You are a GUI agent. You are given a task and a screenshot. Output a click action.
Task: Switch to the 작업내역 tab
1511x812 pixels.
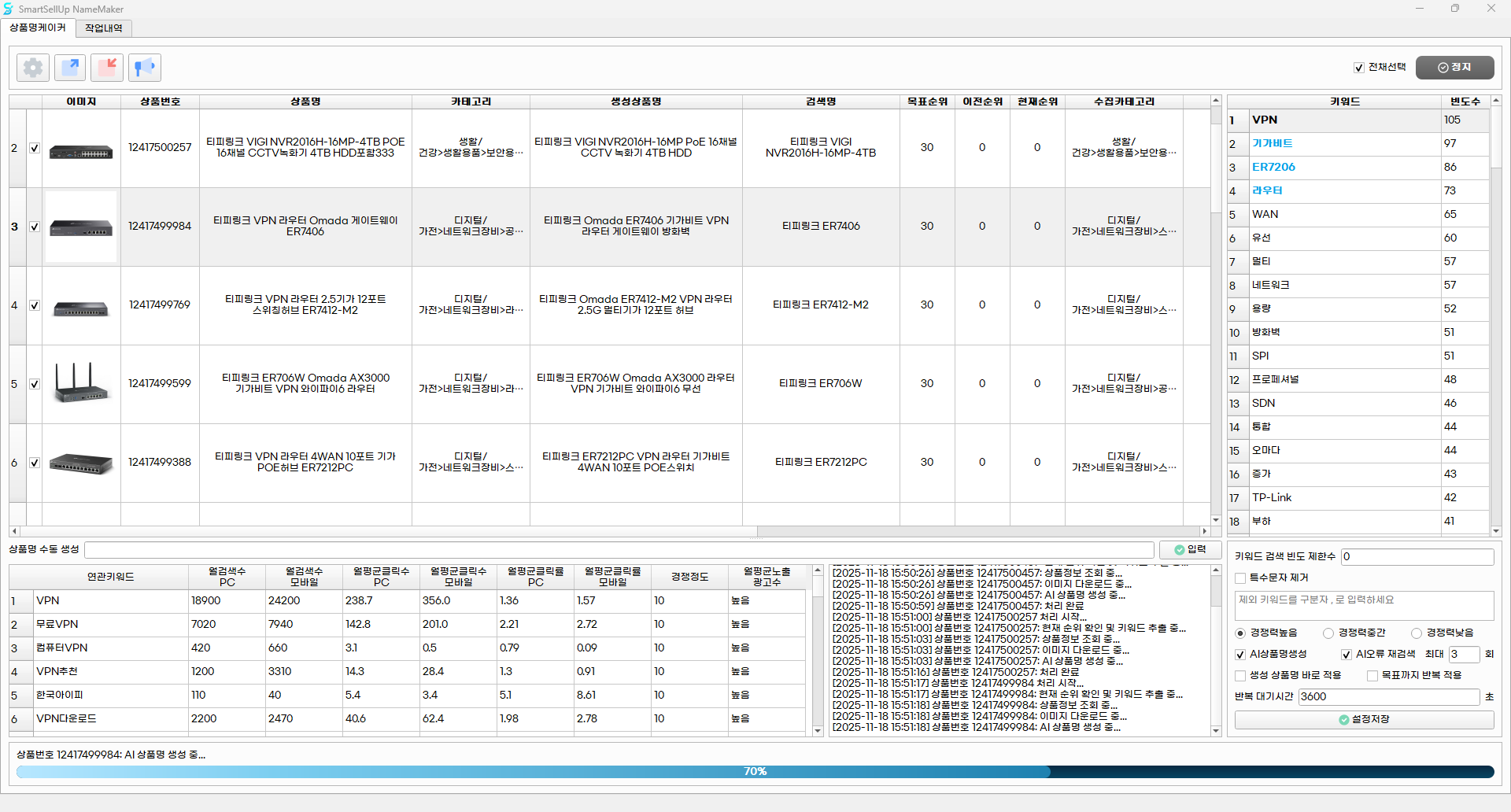pos(104,28)
